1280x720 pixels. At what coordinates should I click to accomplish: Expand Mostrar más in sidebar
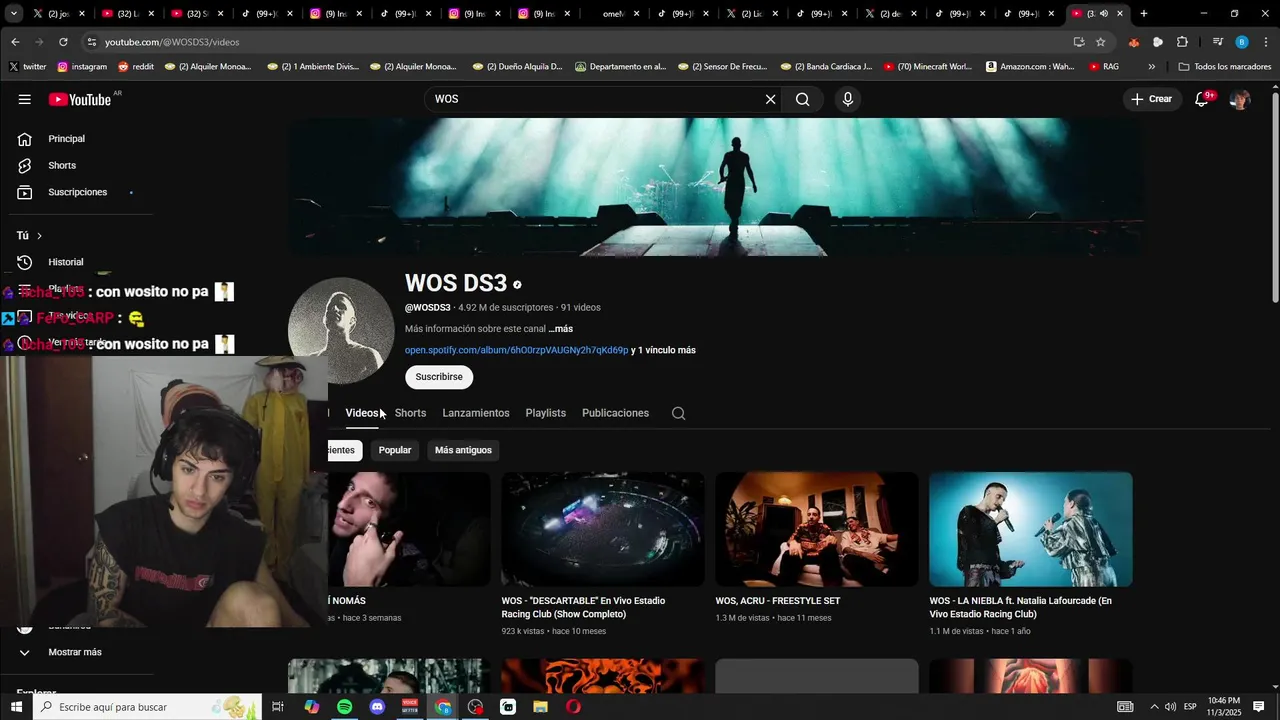tap(75, 652)
